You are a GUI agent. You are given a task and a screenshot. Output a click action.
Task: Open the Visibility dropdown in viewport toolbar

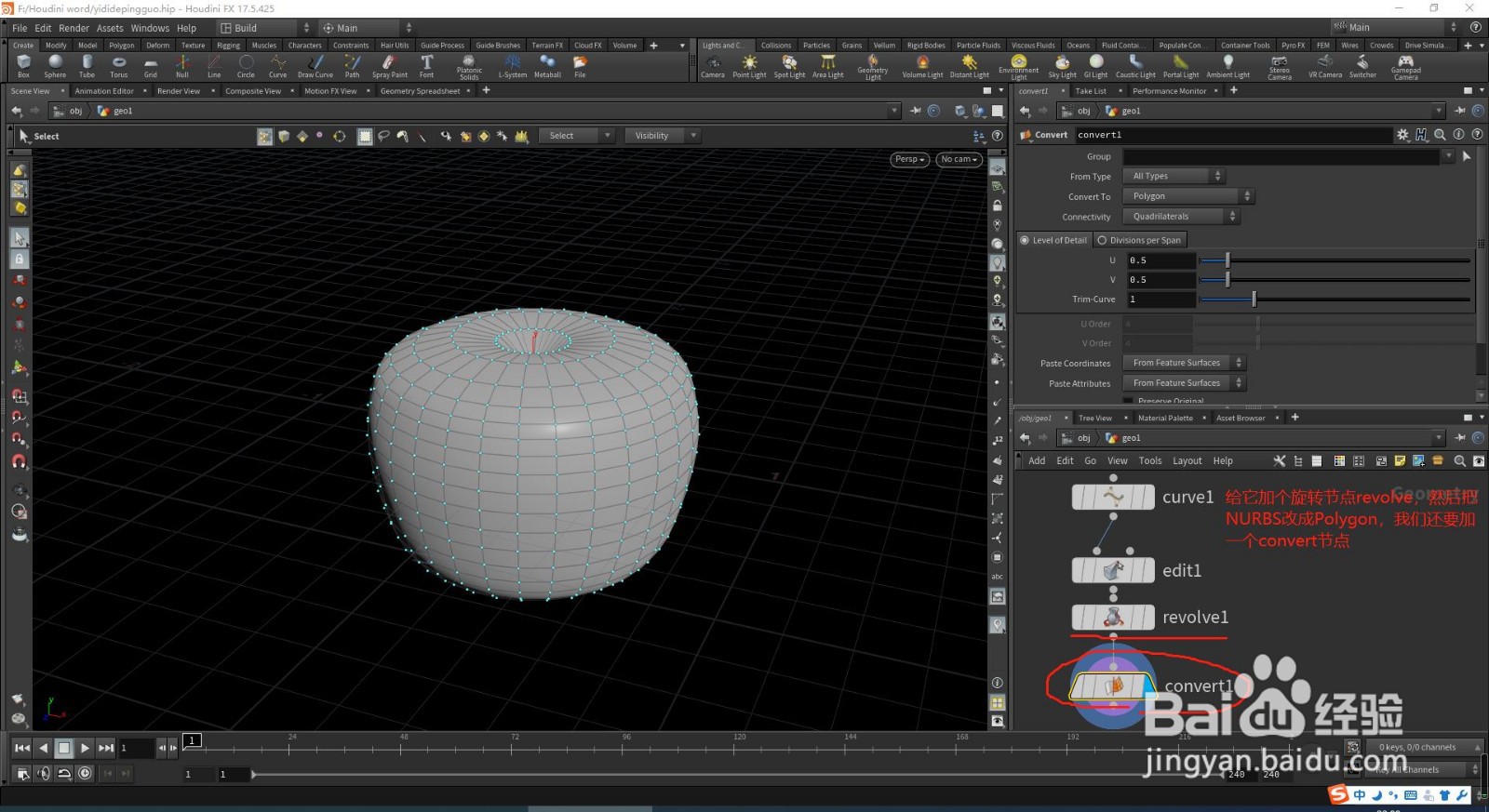click(662, 136)
